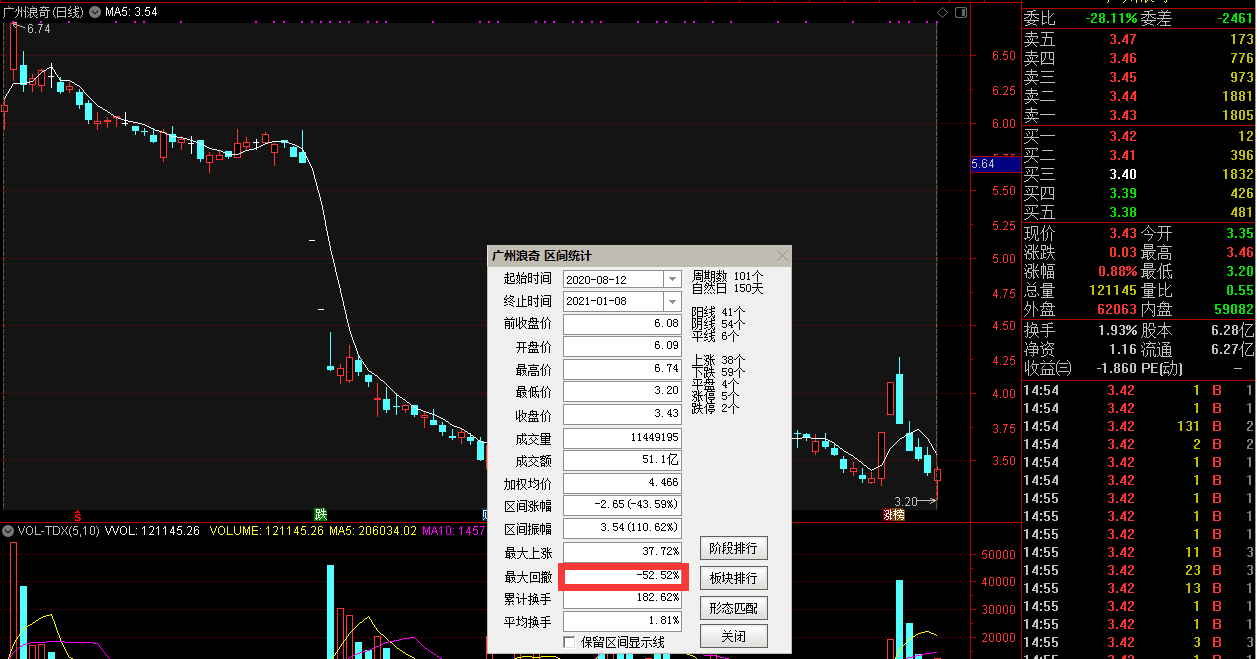Select the 买三 row at 3.40

(1138, 174)
